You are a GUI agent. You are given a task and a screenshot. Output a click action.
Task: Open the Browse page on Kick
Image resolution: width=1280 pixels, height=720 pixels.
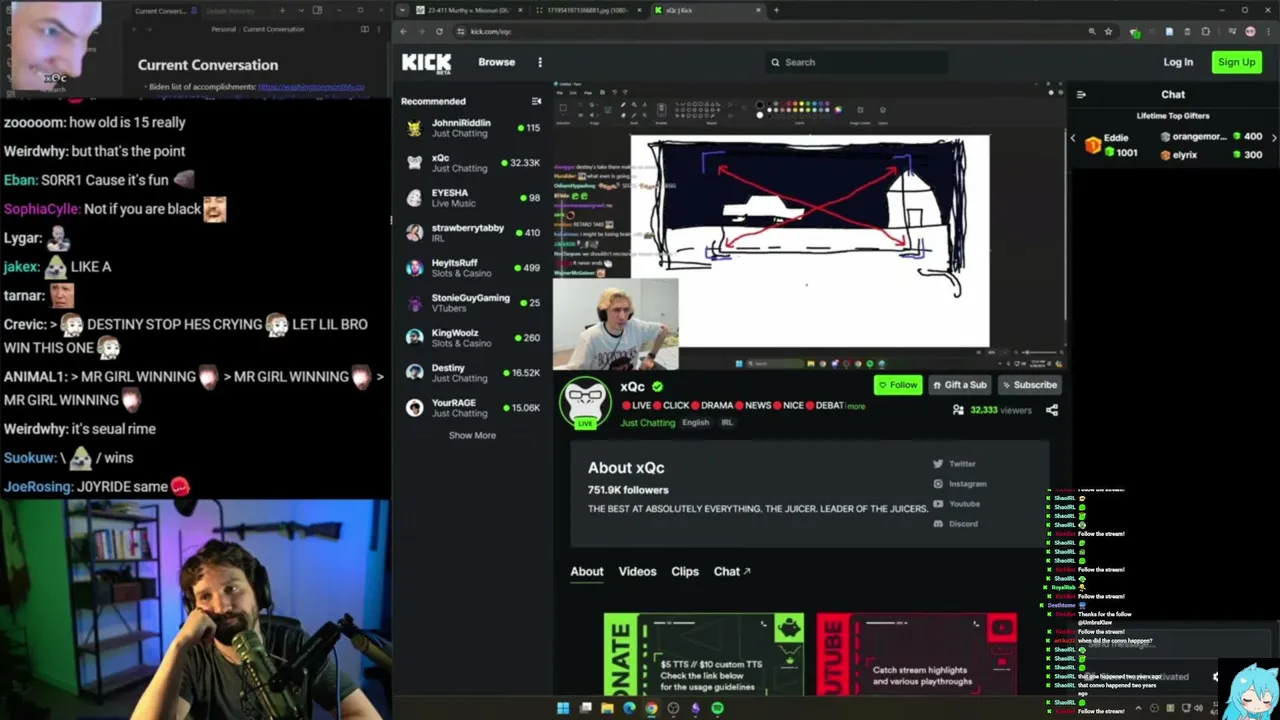496,62
